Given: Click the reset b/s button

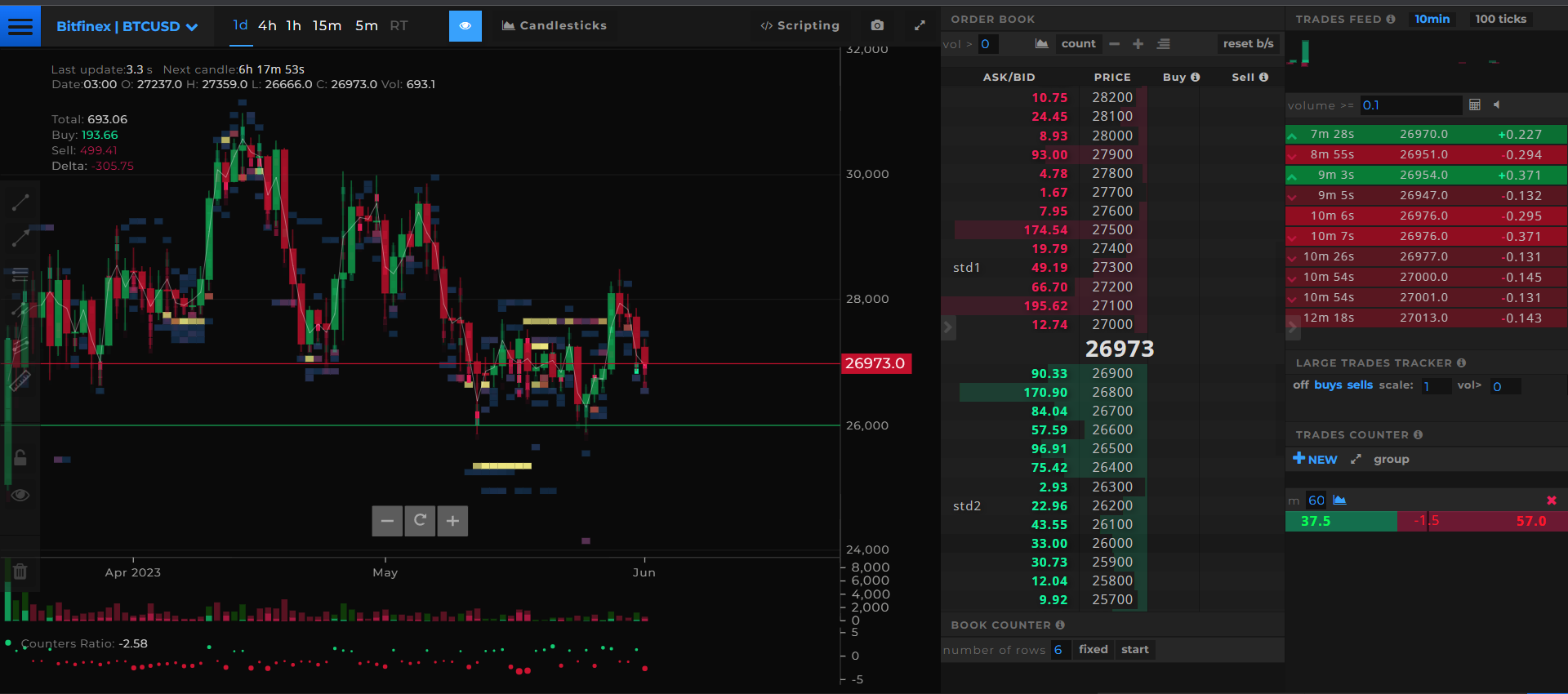Looking at the screenshot, I should click(1248, 43).
